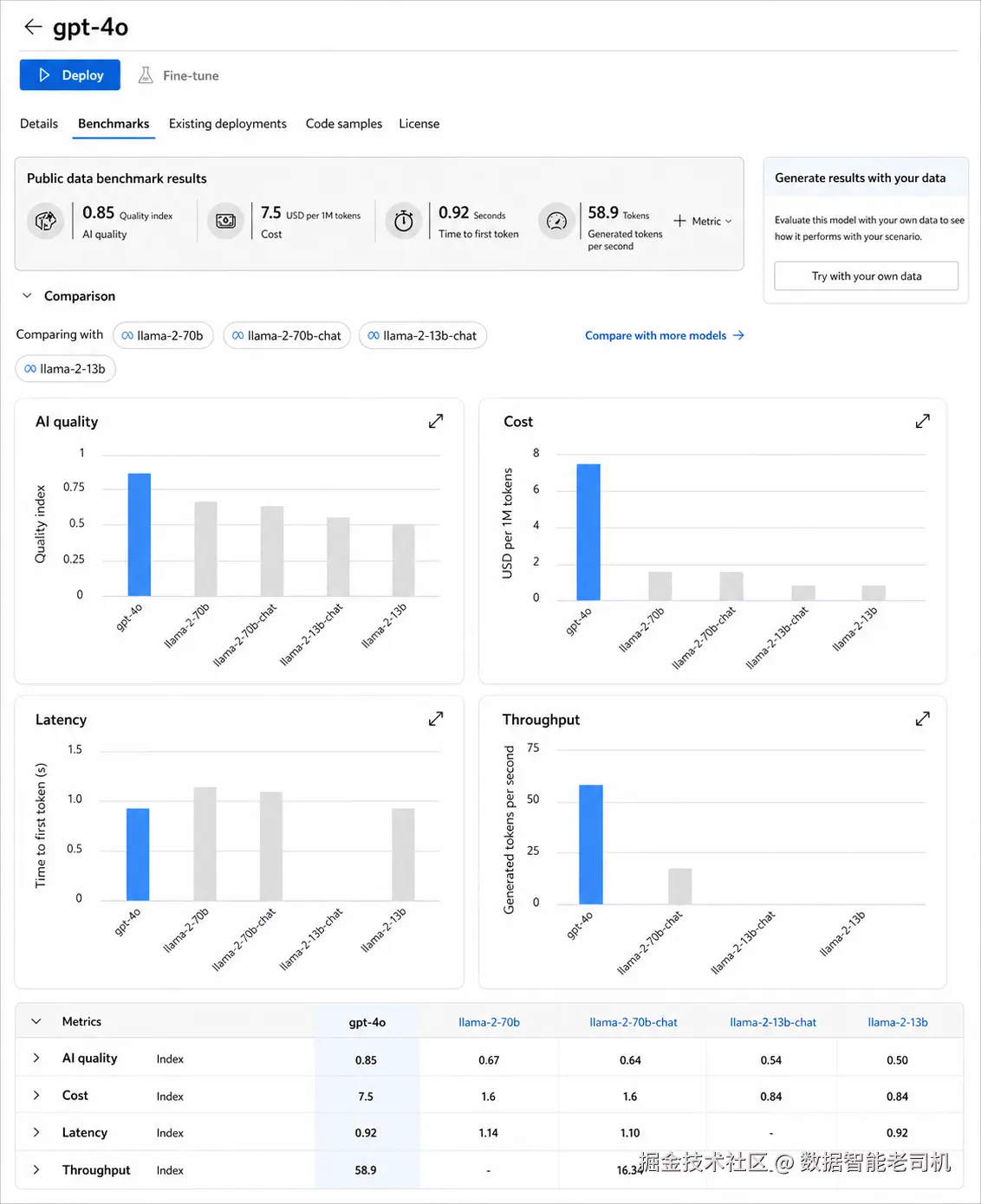Screen dimensions: 981x1204
Task: Open llama-2-70b column header link
Action: (489, 1022)
